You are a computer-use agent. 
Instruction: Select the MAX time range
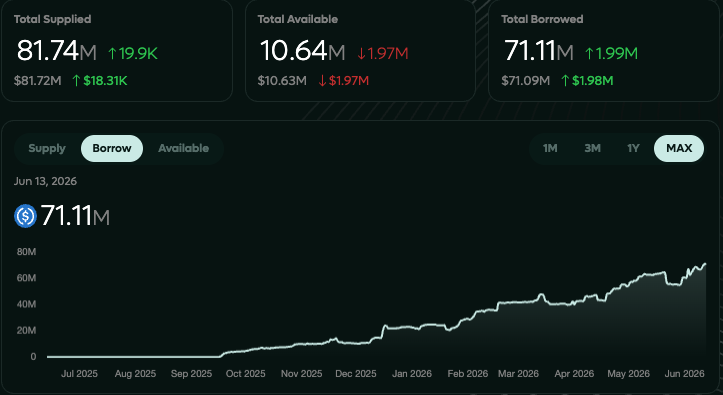tap(679, 148)
